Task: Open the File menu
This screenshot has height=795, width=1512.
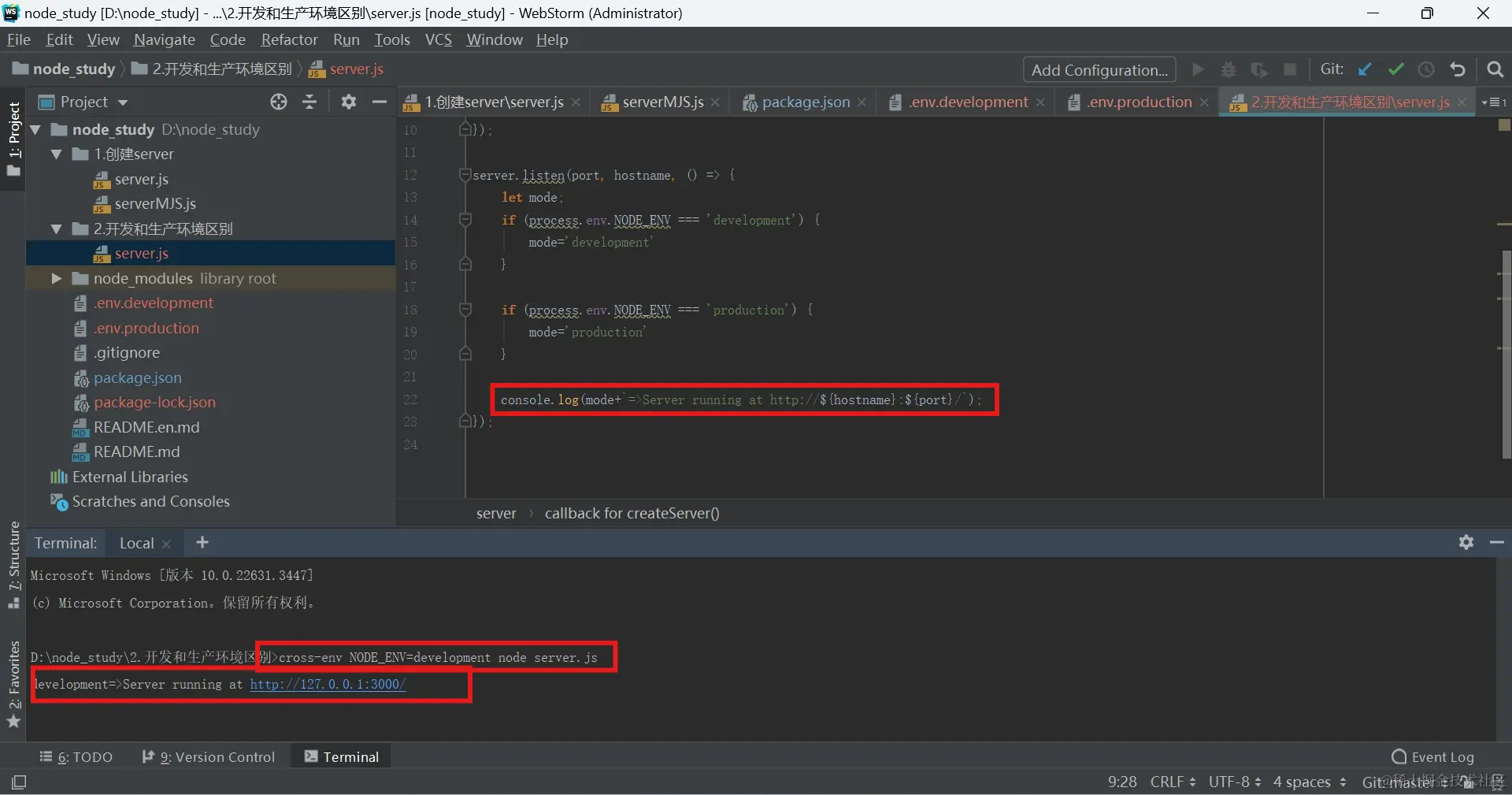Action: [x=19, y=39]
